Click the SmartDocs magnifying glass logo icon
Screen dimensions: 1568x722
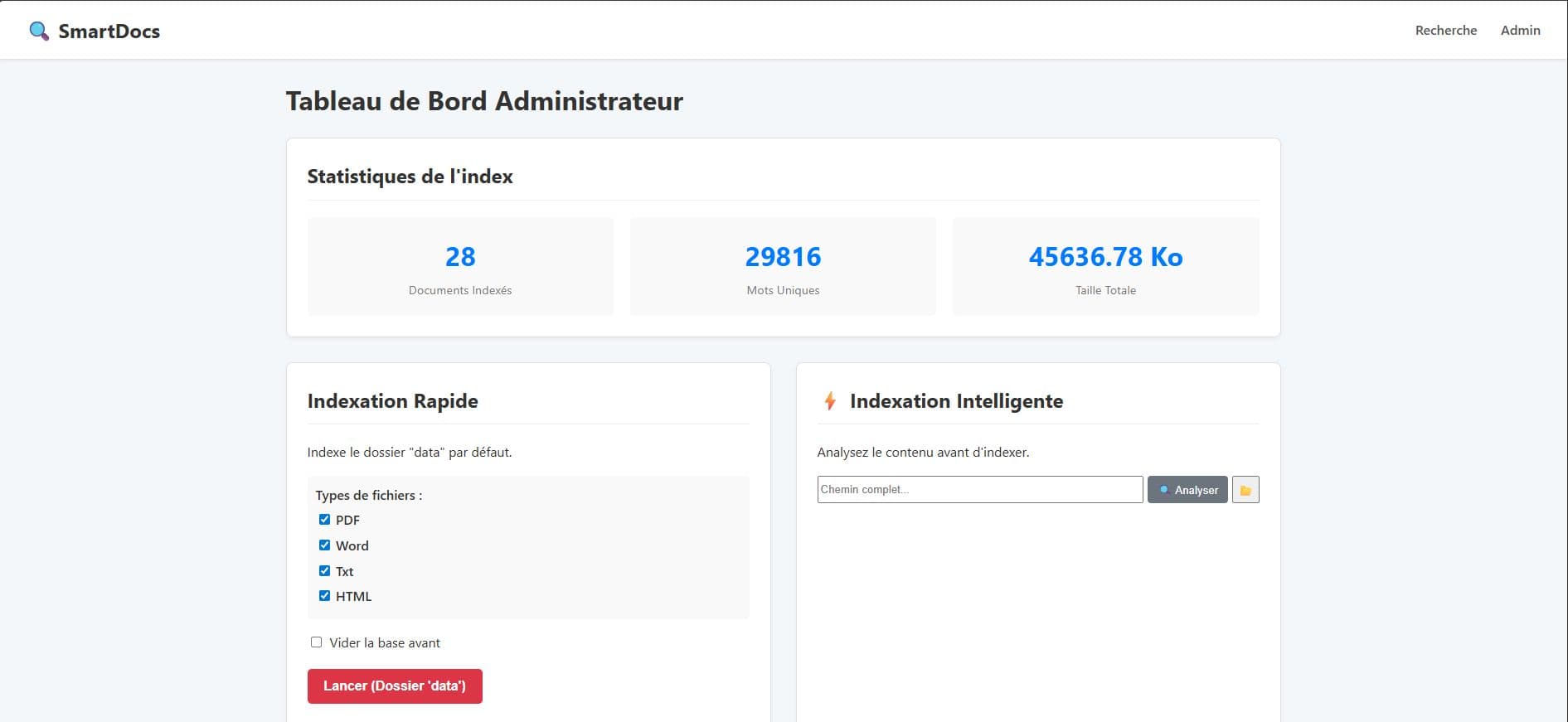pos(39,31)
